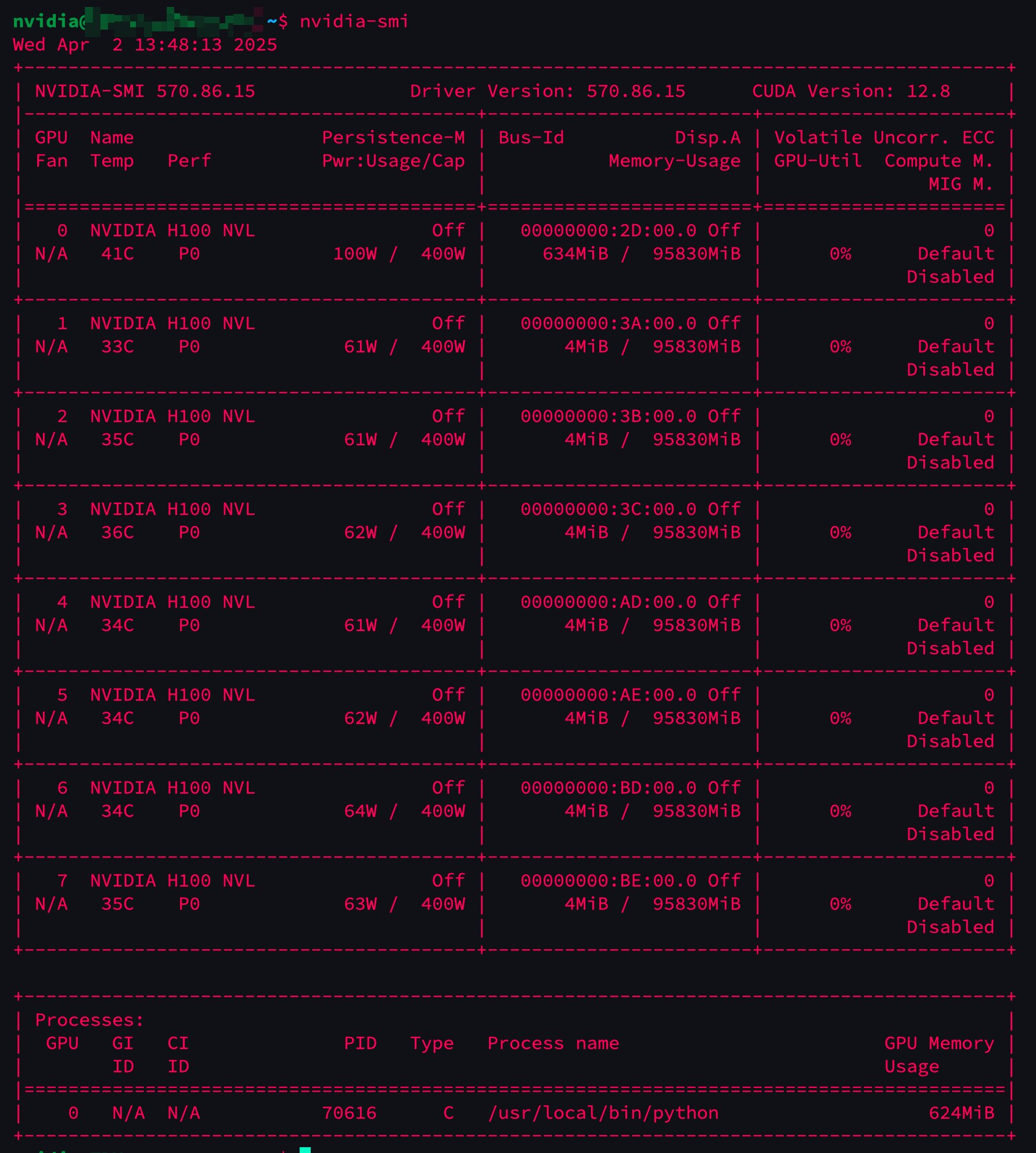1036x1153 pixels.
Task: Click the GPU-Util column header
Action: 818,161
